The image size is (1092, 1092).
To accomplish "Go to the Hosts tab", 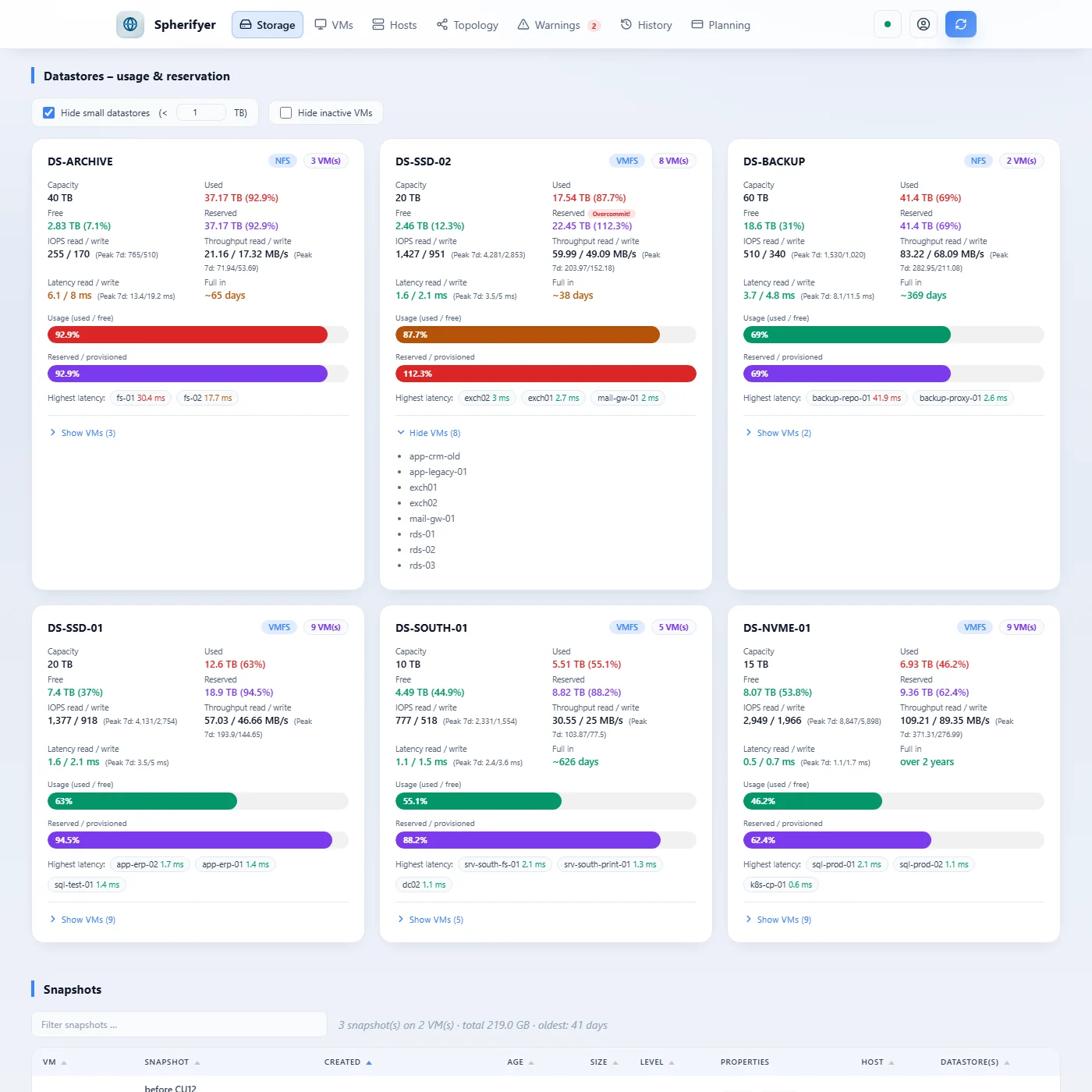I will pyautogui.click(x=394, y=25).
